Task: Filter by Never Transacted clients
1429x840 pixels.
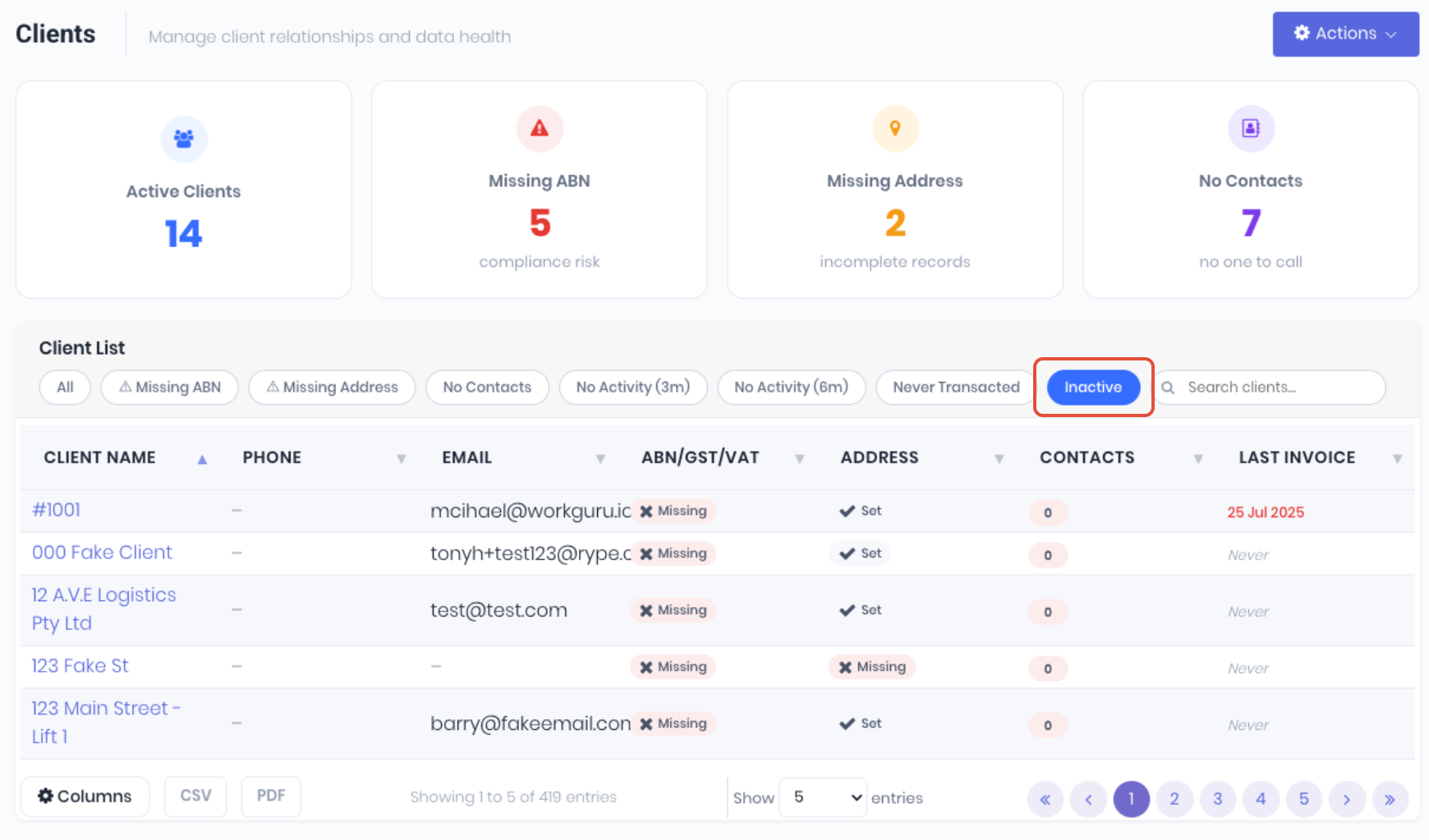Action: [956, 388]
